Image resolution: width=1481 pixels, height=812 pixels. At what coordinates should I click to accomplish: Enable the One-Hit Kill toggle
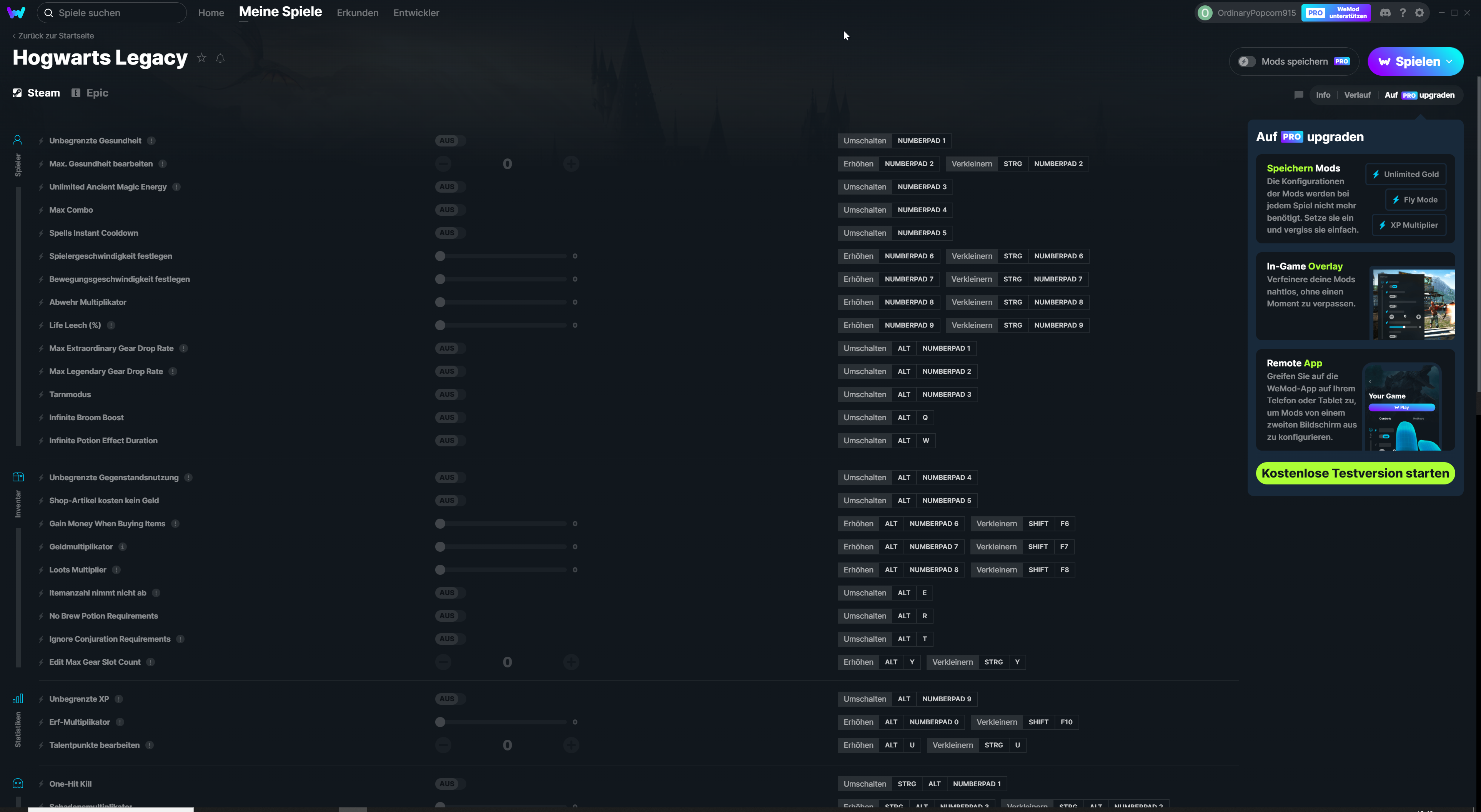click(450, 784)
